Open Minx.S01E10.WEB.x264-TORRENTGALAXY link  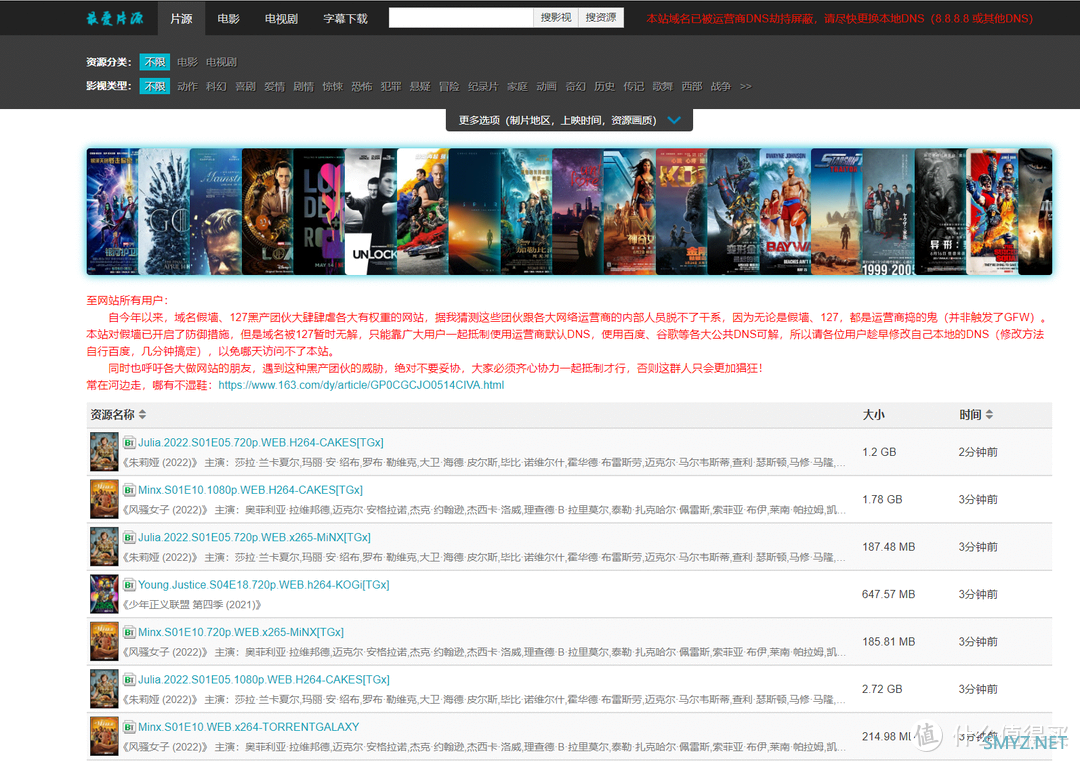pyautogui.click(x=249, y=727)
